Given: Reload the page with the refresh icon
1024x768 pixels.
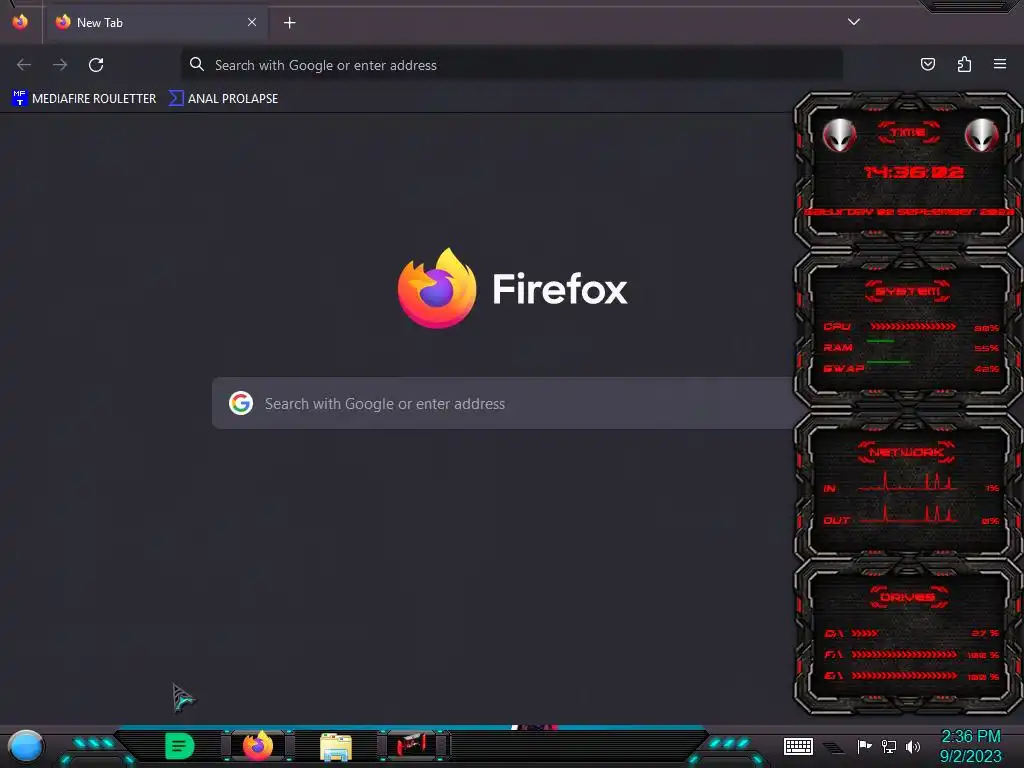Looking at the screenshot, I should pos(96,65).
